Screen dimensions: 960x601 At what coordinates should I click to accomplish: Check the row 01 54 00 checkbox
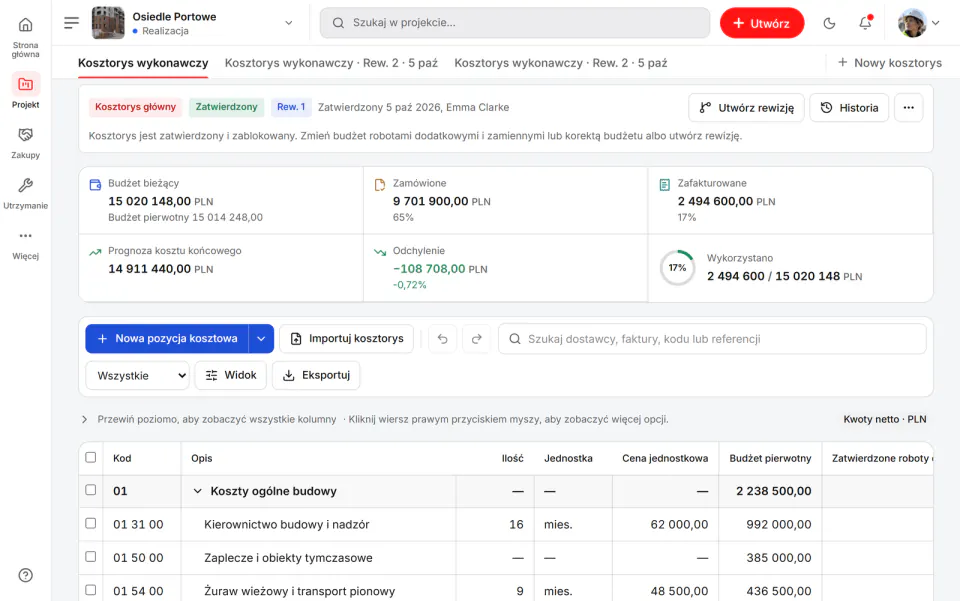[x=91, y=590]
